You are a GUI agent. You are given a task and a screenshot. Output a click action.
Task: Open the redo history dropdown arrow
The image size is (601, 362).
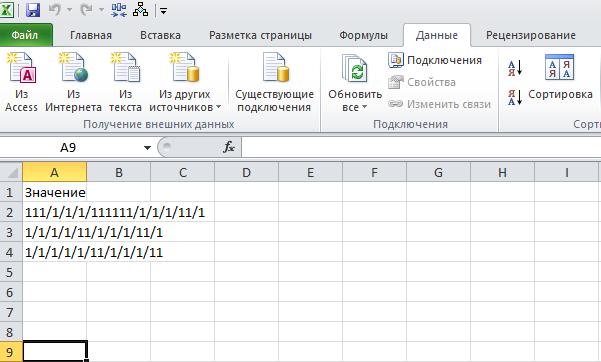point(101,10)
